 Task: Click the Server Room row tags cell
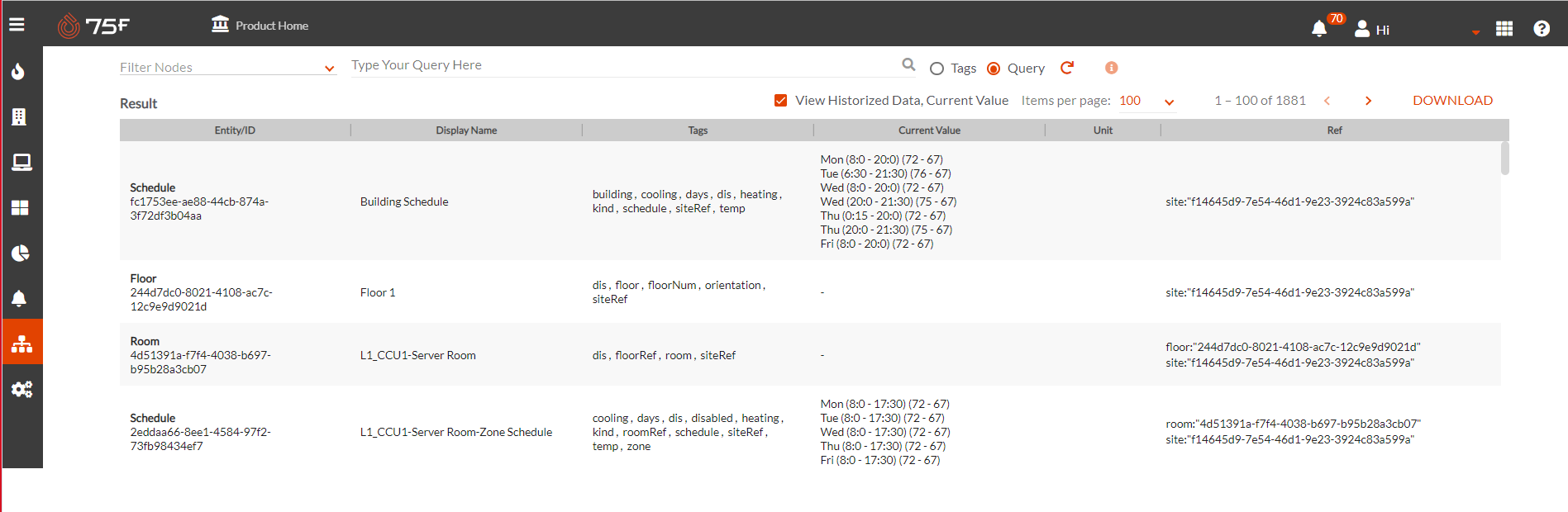(664, 355)
